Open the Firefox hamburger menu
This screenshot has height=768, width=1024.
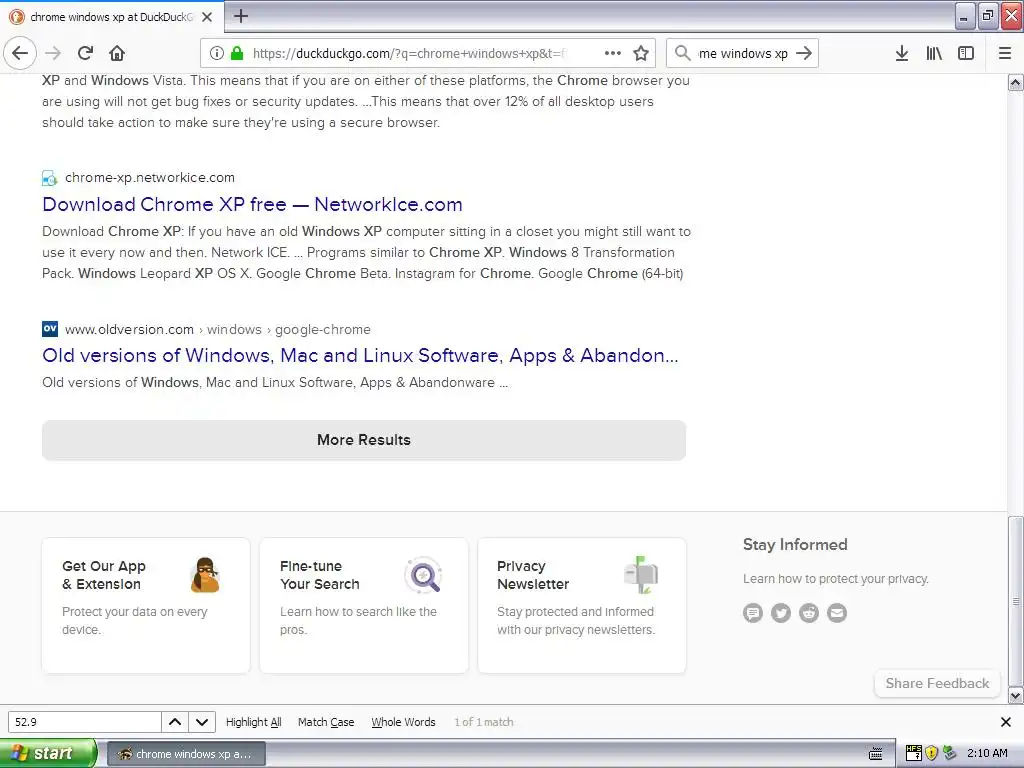pyautogui.click(x=1005, y=53)
